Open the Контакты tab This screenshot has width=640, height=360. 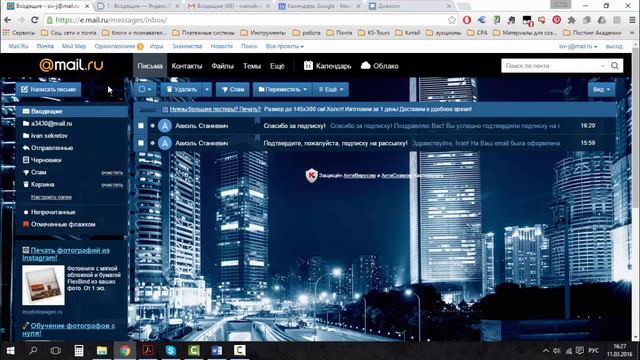tap(187, 66)
